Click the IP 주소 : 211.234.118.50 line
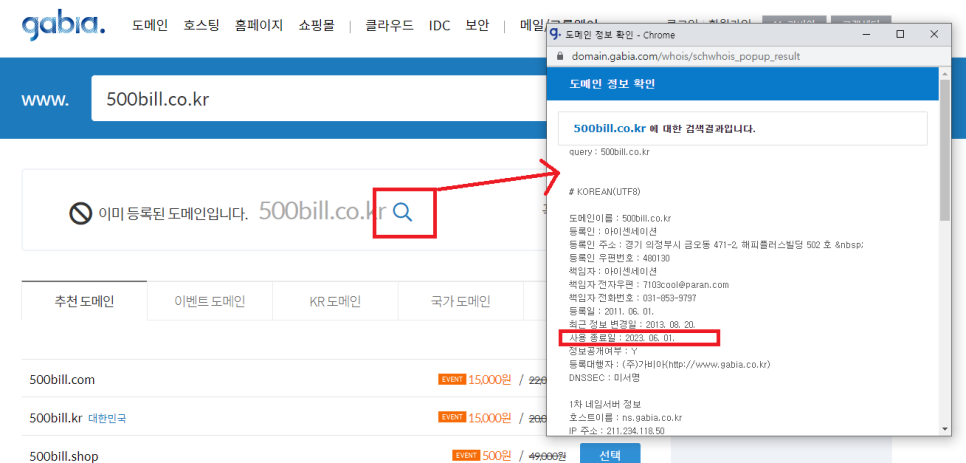 click(616, 430)
